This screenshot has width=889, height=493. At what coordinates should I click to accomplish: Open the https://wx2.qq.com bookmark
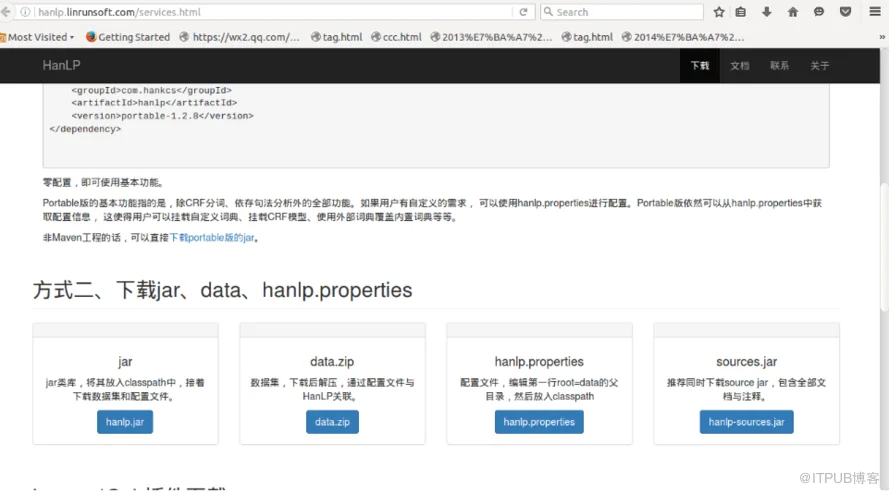click(240, 37)
